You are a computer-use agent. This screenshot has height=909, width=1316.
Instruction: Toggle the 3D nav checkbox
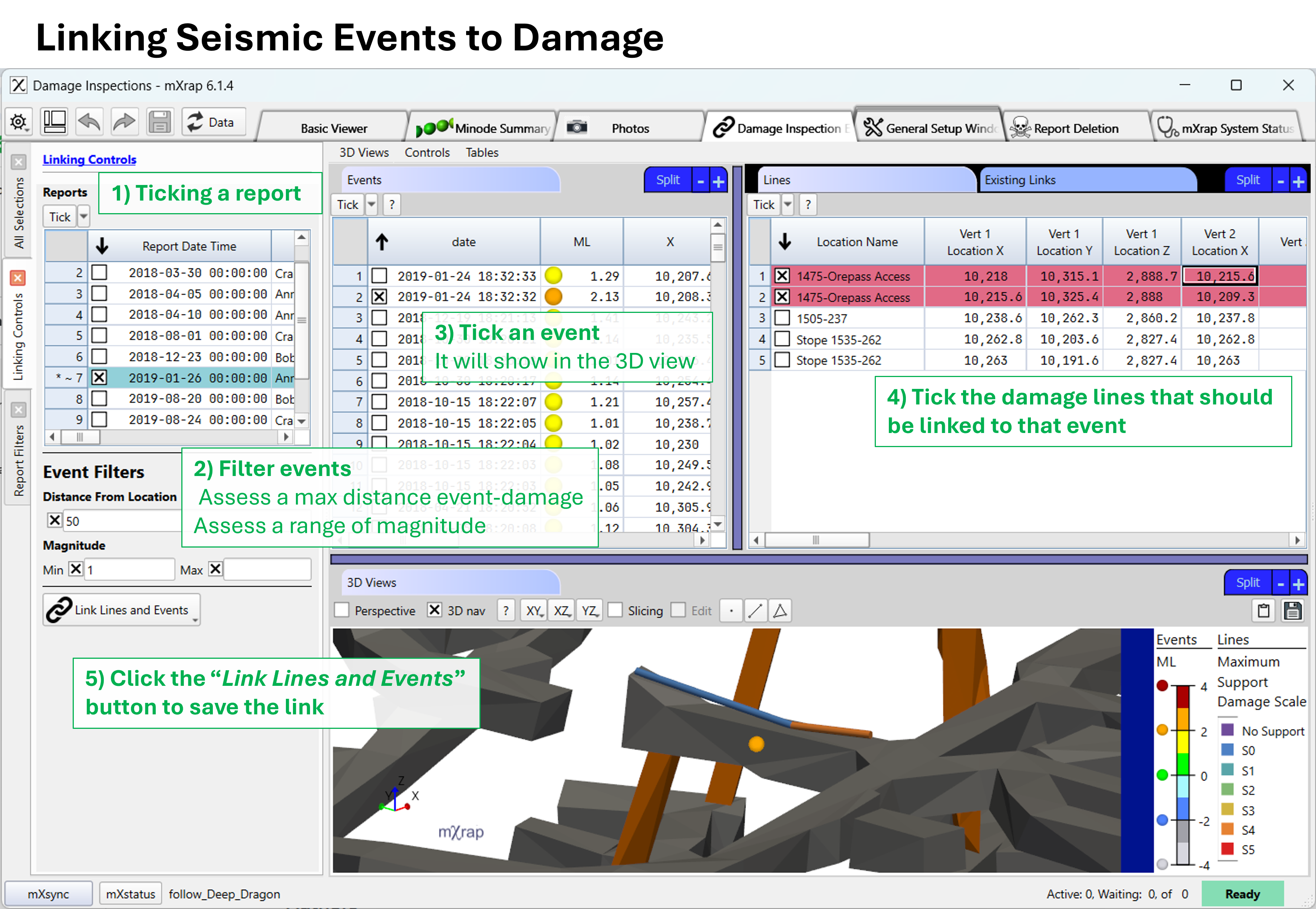coord(435,610)
